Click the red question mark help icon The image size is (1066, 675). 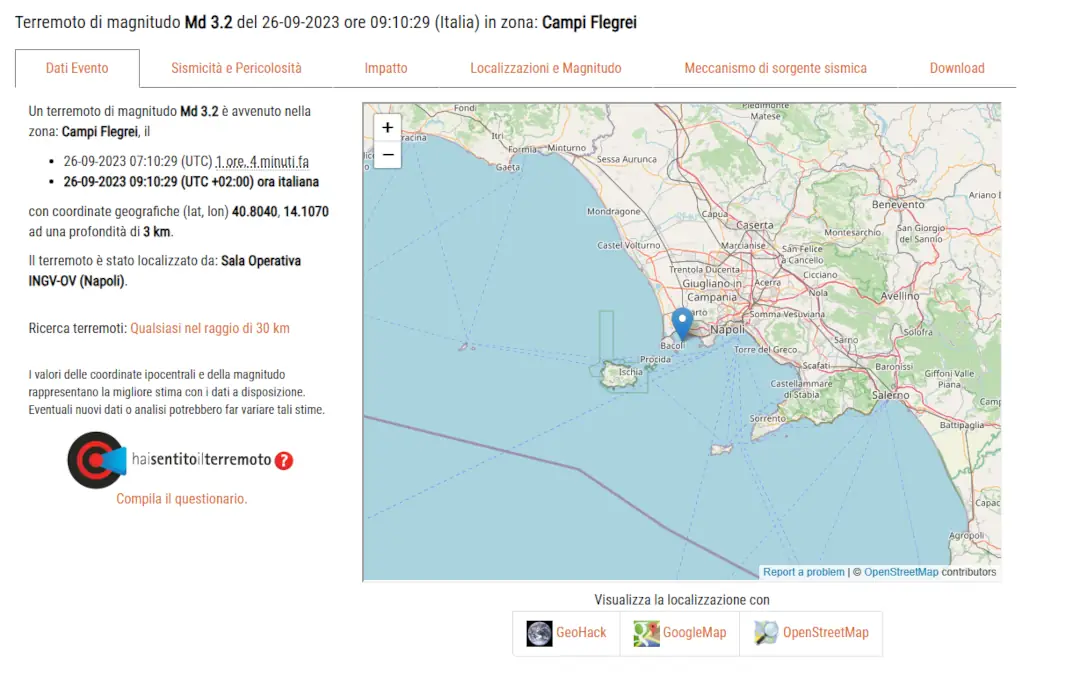pyautogui.click(x=284, y=460)
